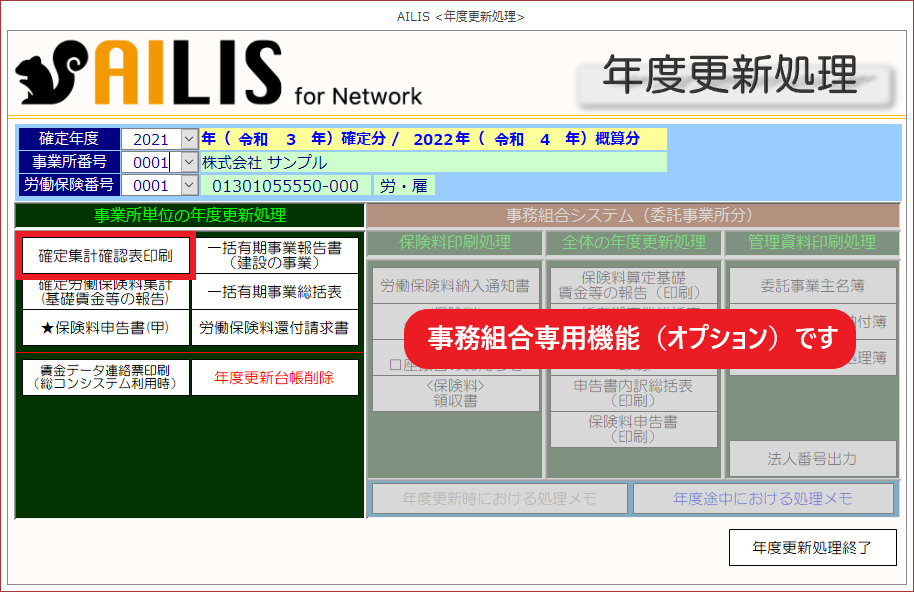Viewport: 914px width, 592px height.
Task: Click the 事業所番号 input field showing 0001
Action: (150, 162)
